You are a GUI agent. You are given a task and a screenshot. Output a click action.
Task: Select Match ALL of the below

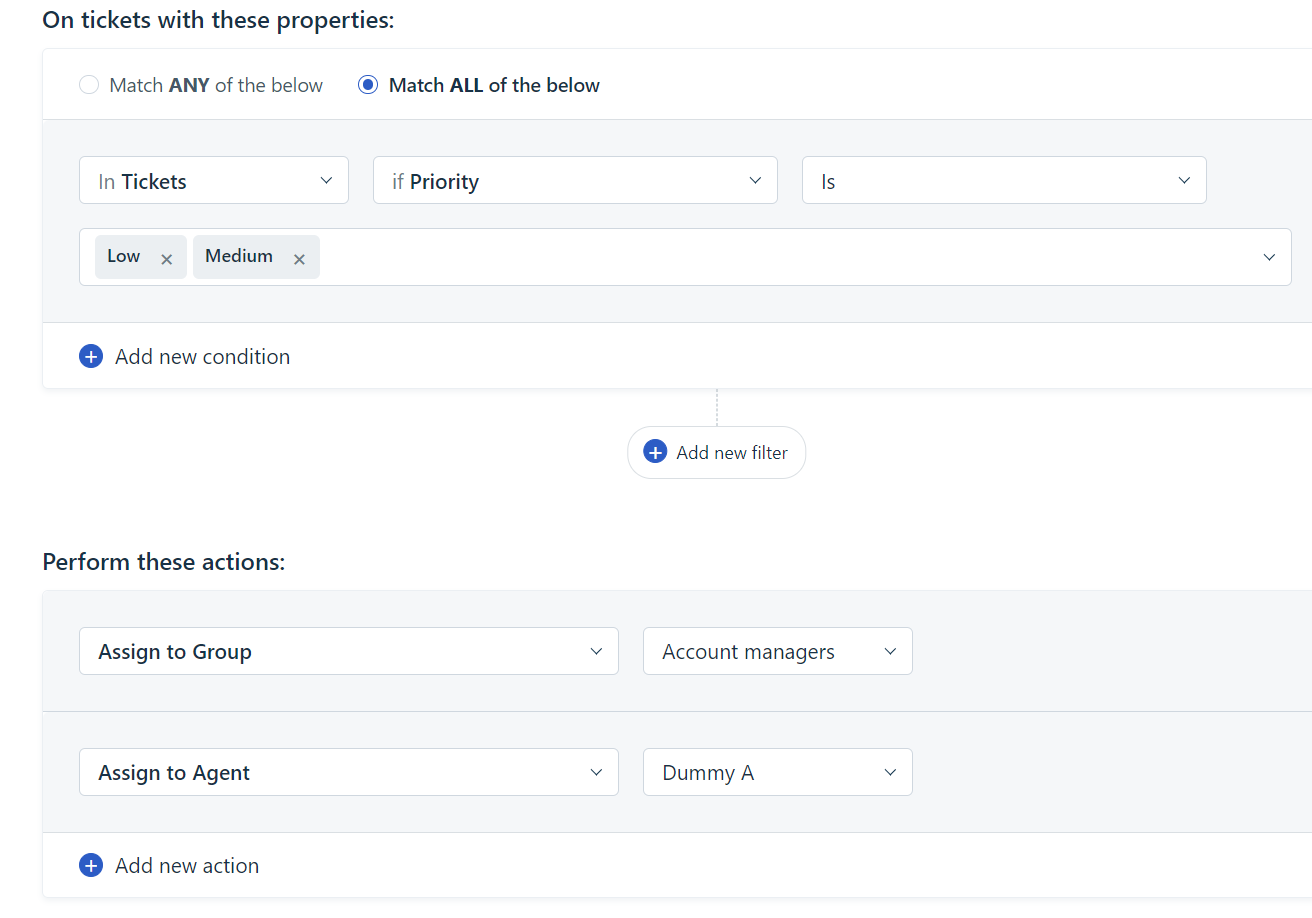(368, 86)
